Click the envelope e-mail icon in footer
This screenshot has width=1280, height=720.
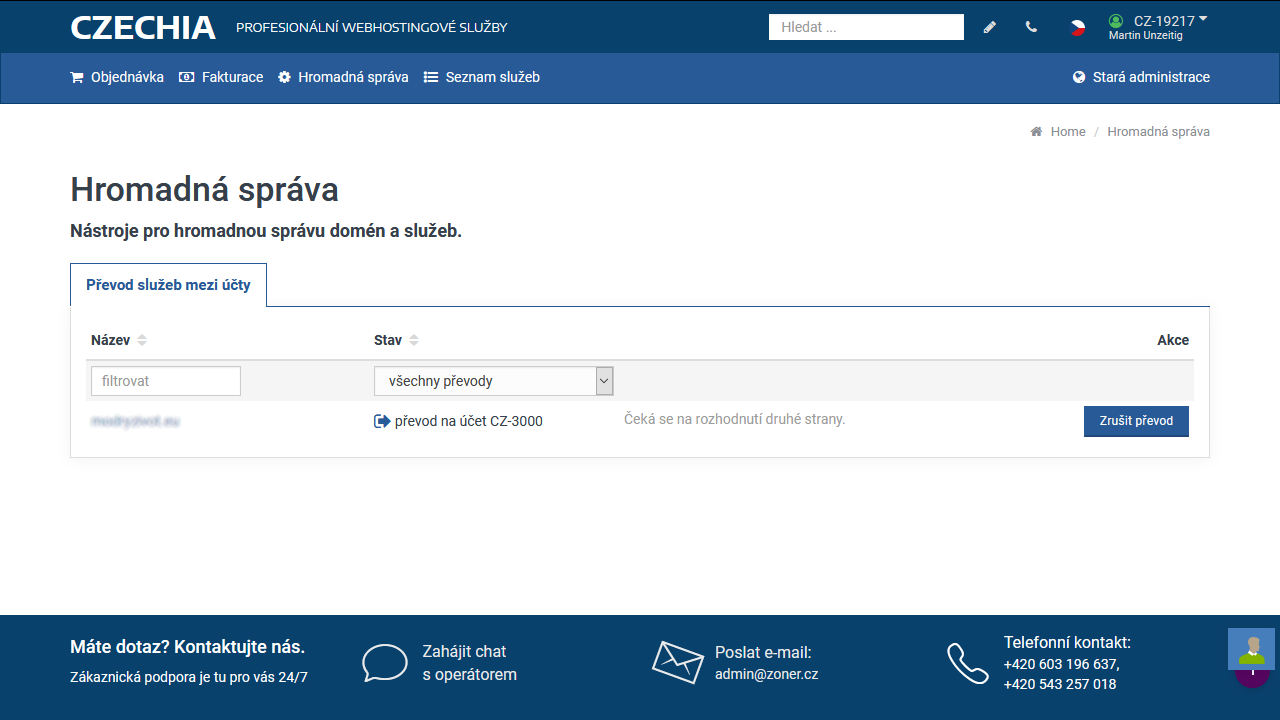coord(678,662)
